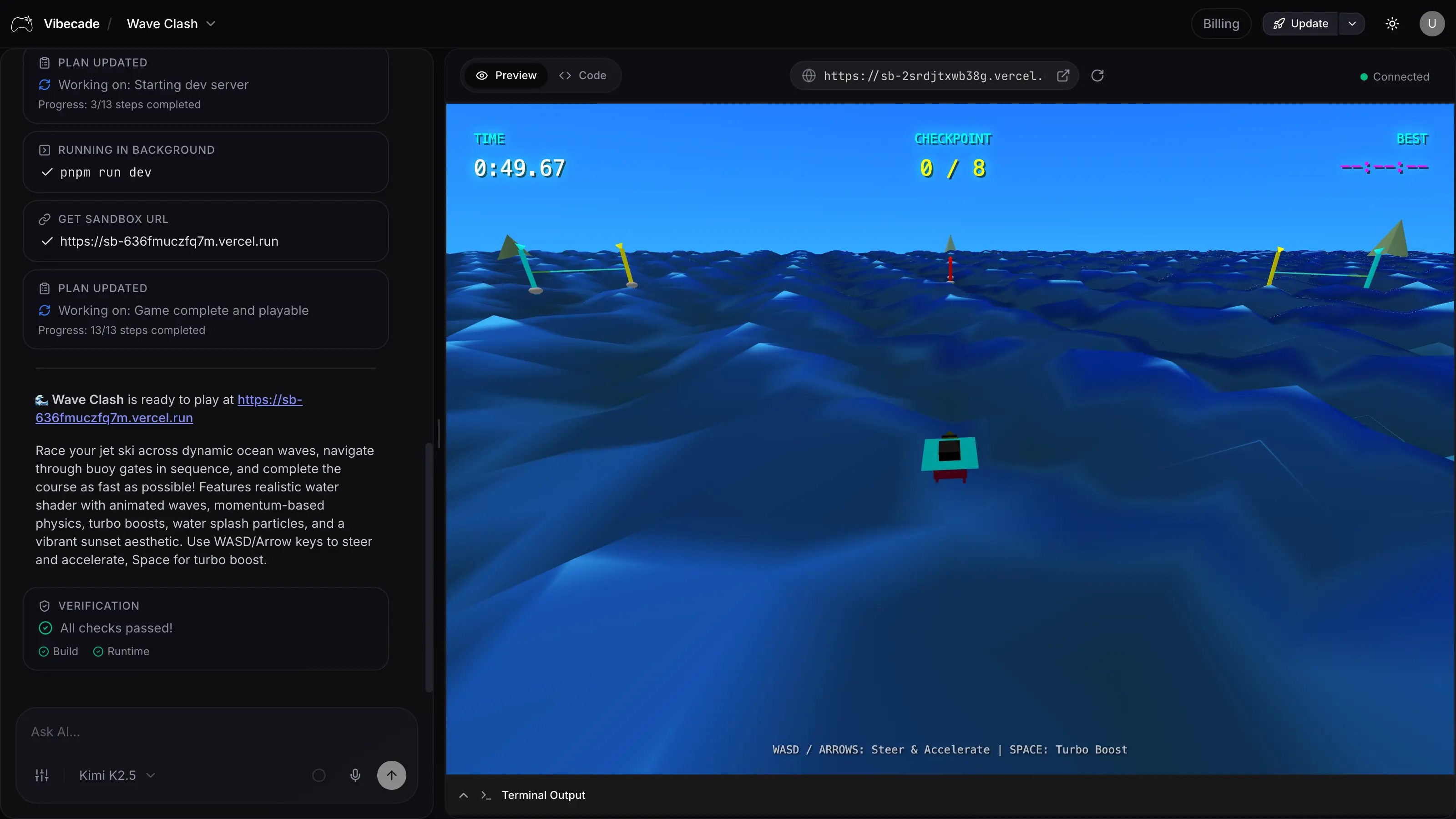This screenshot has height=819, width=1456.
Task: Select the Preview tab
Action: [x=507, y=75]
